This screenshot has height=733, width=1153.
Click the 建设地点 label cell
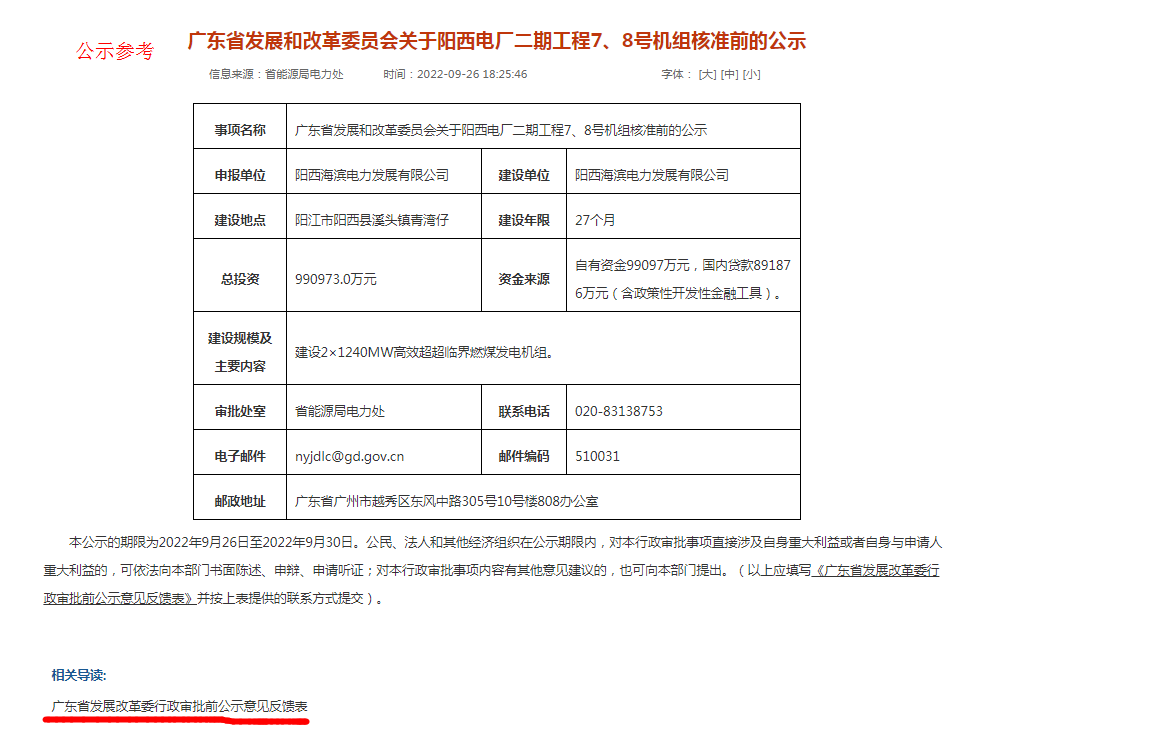coord(240,216)
